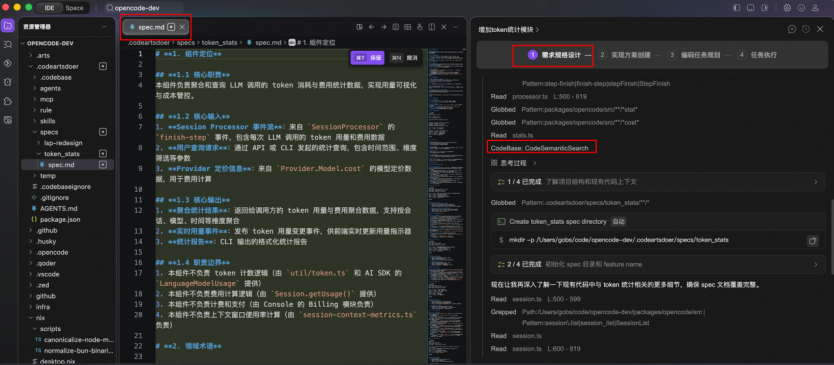Click the grid layout icon in editor toolbar
Image resolution: width=834 pixels, height=365 pixels.
407,27
